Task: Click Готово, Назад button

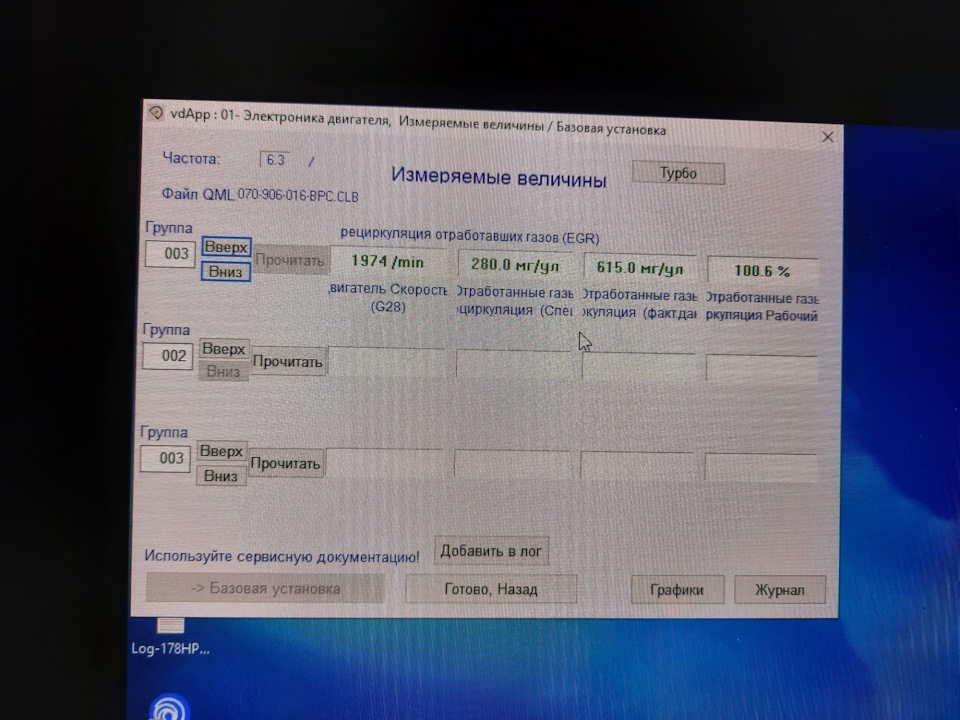Action: point(490,589)
